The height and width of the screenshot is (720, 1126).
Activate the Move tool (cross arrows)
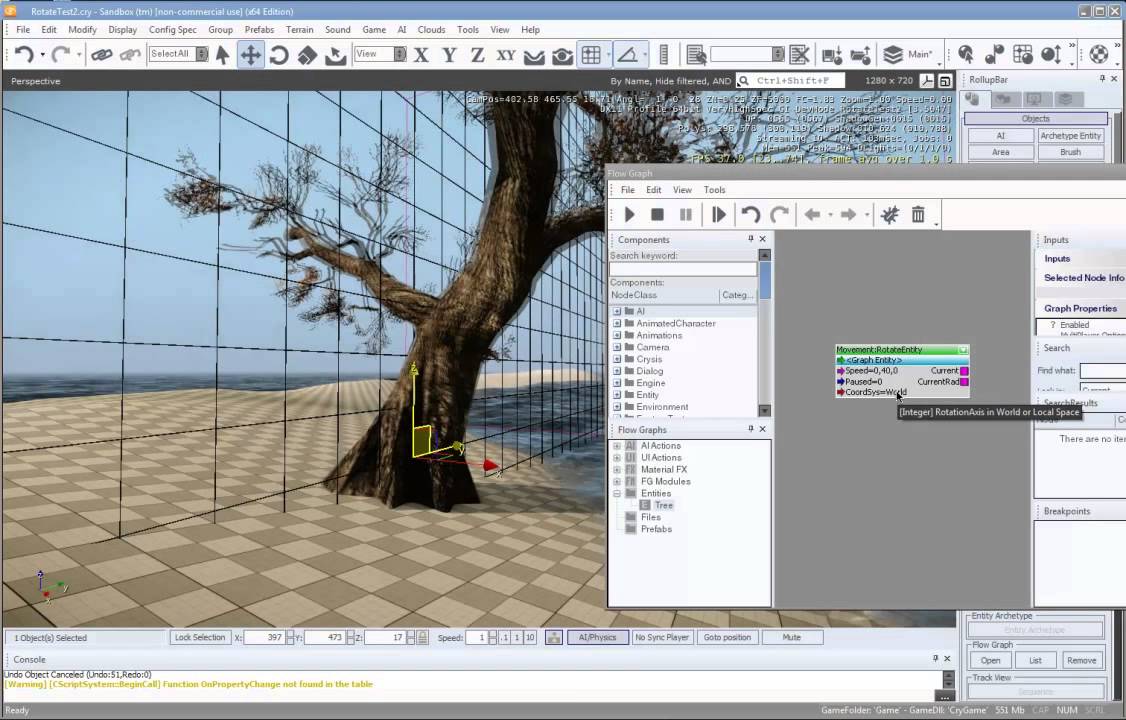[251, 55]
